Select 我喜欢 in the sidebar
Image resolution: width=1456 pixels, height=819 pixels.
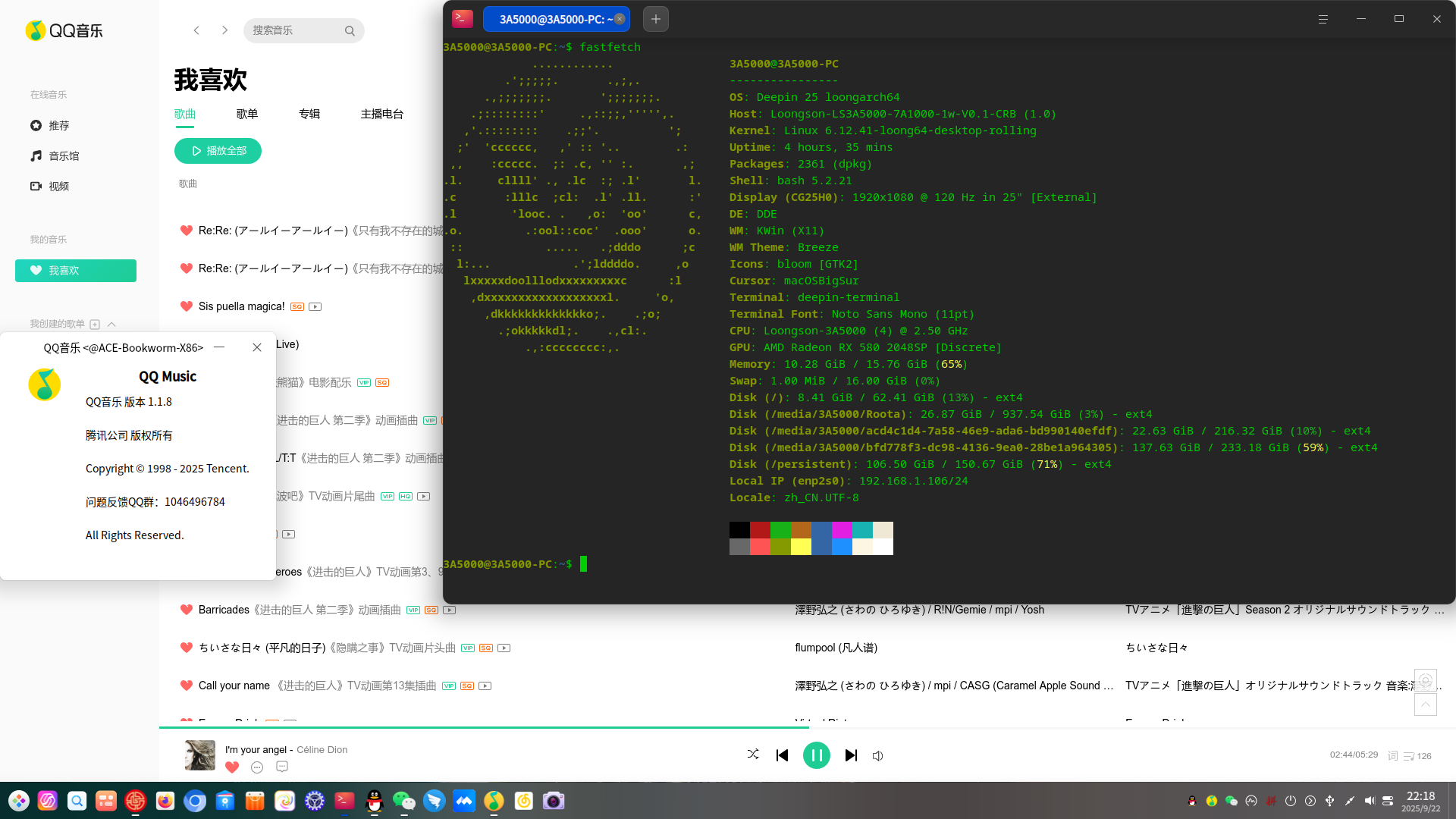[76, 271]
